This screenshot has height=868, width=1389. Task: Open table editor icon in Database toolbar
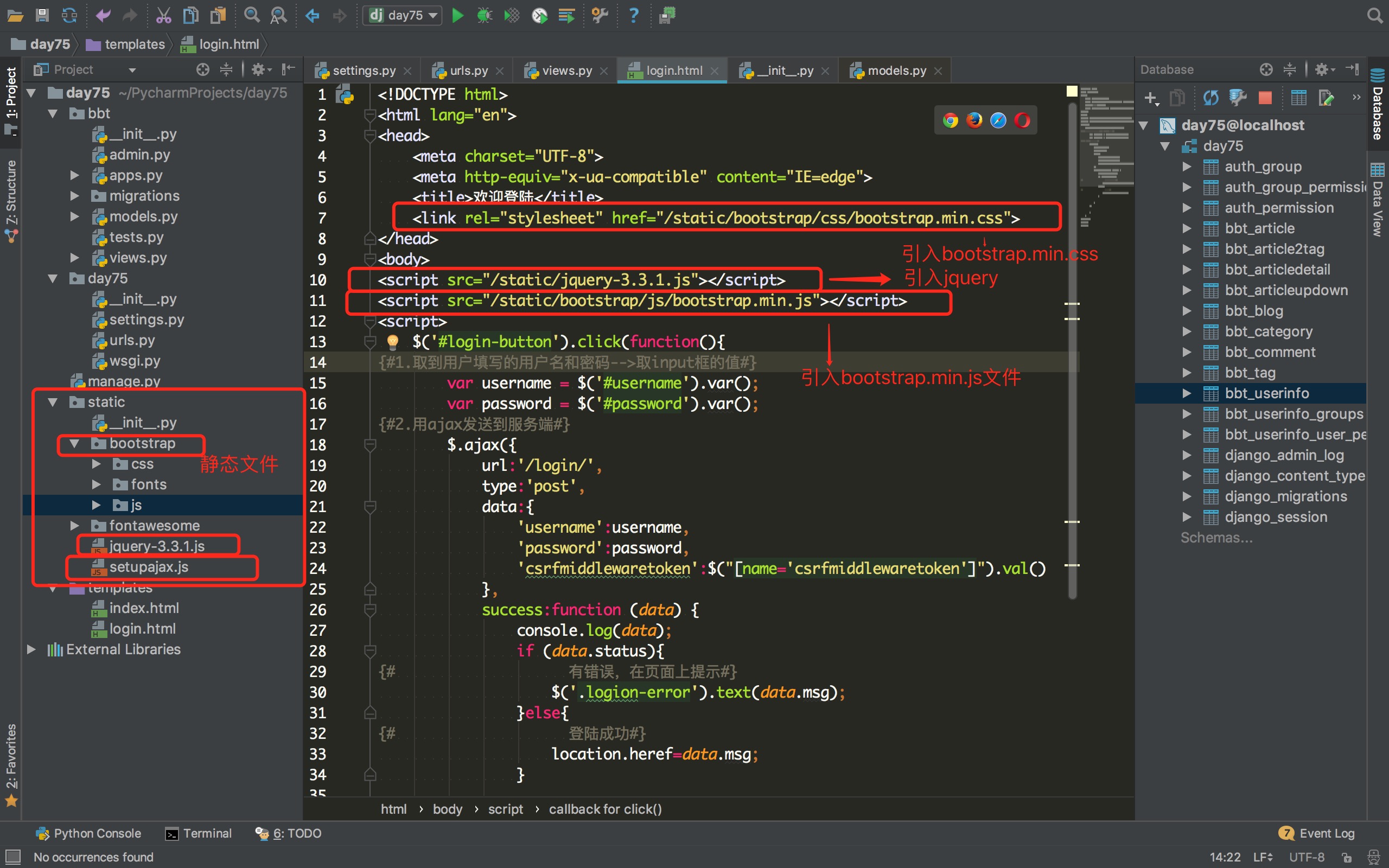(x=1298, y=98)
